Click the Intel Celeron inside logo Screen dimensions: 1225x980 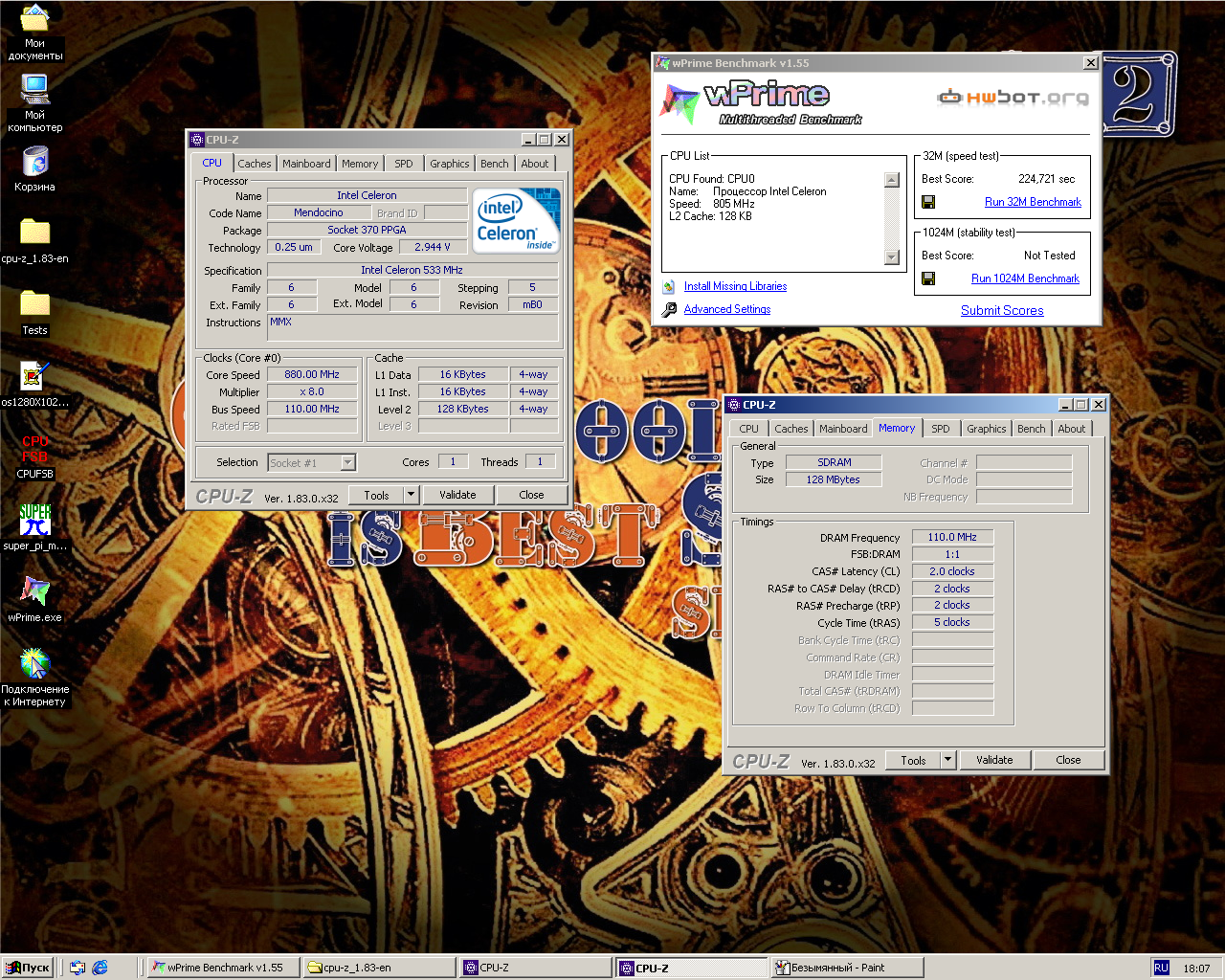(x=518, y=221)
